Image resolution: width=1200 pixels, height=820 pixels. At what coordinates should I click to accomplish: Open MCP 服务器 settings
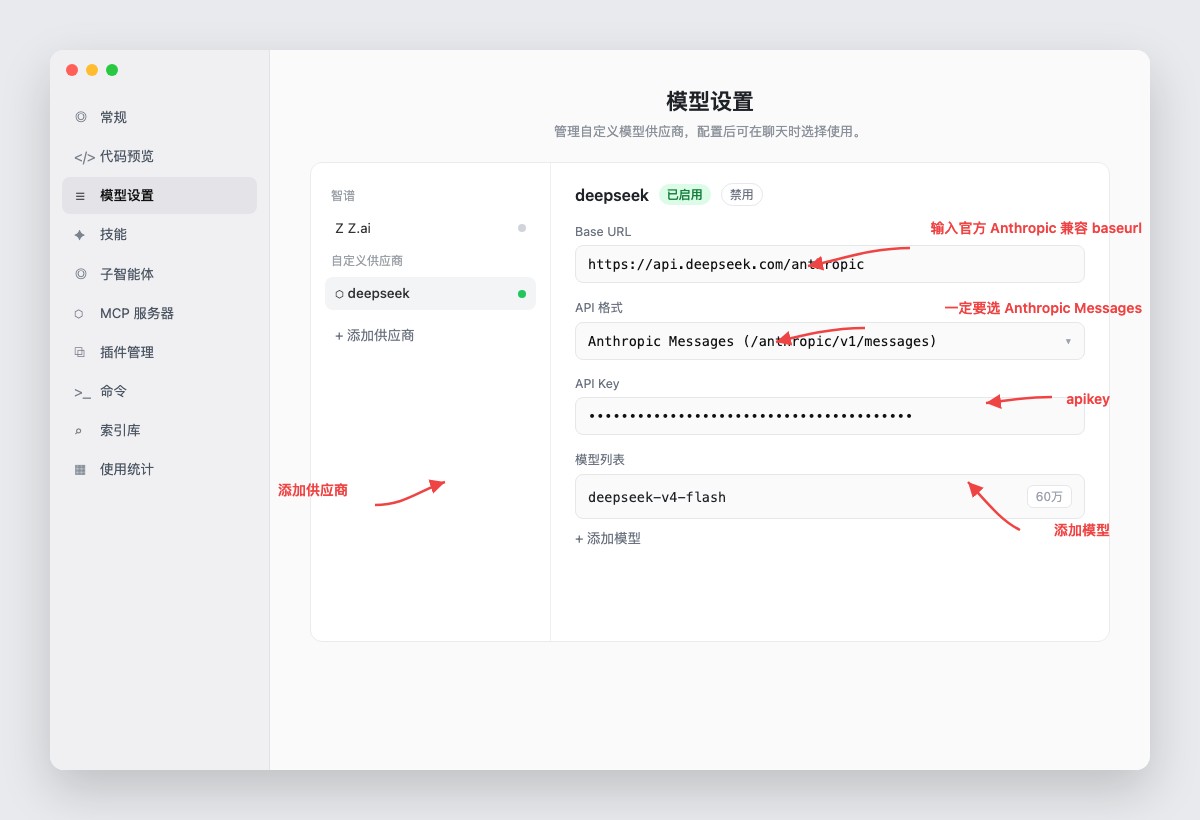(159, 313)
